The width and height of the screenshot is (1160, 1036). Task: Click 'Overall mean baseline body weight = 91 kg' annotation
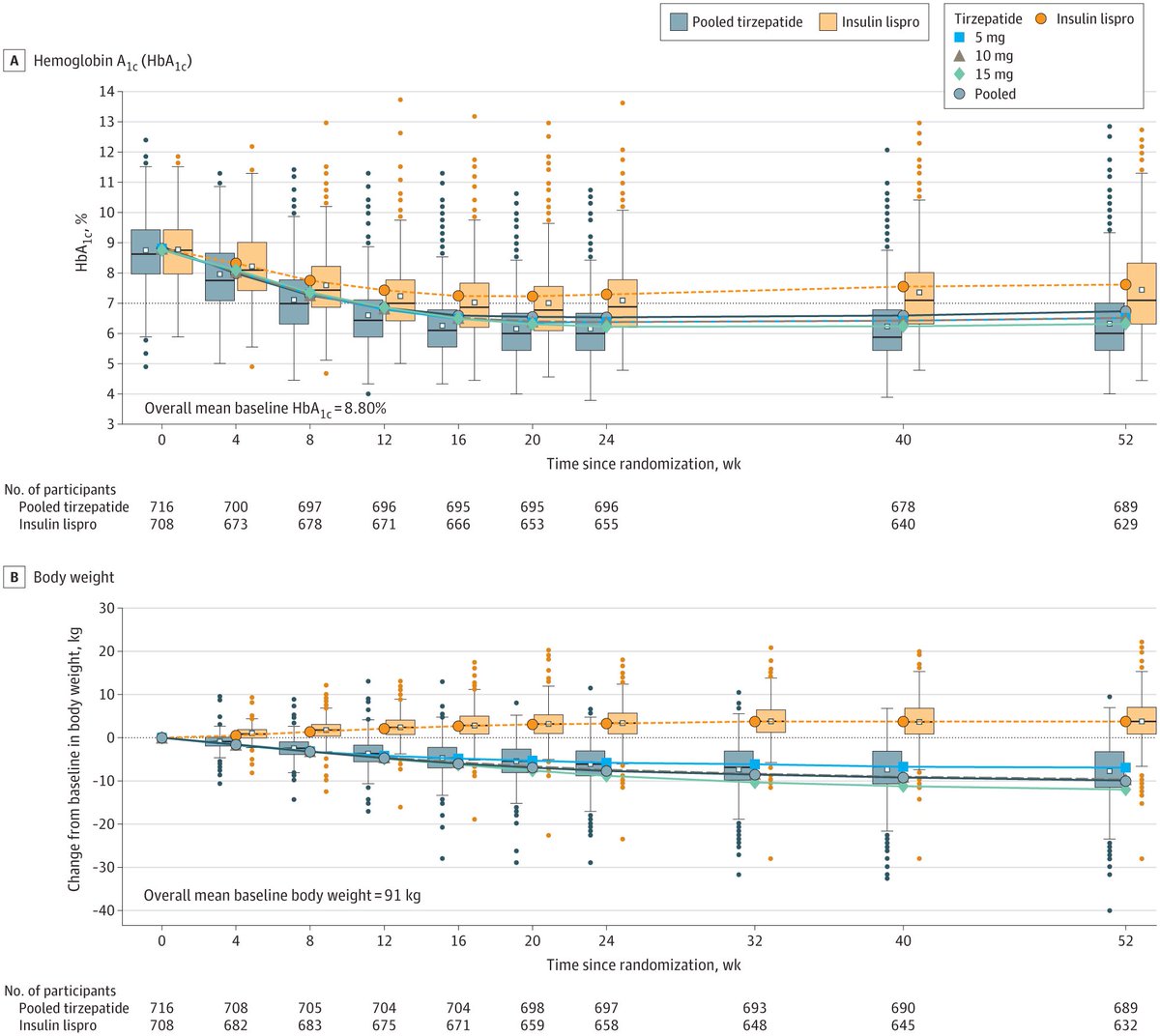(x=282, y=896)
